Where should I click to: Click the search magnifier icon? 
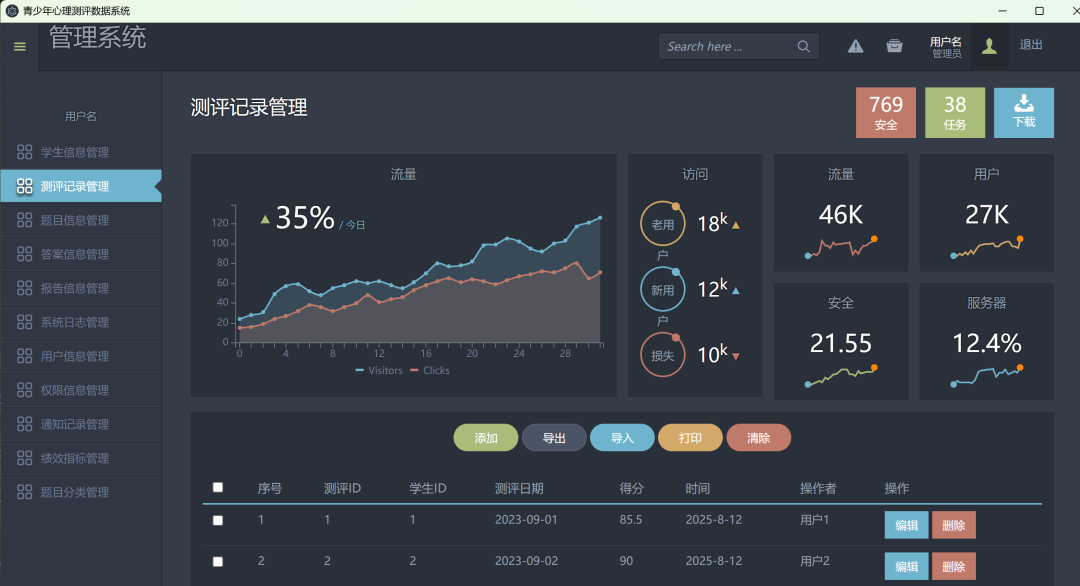pos(803,46)
